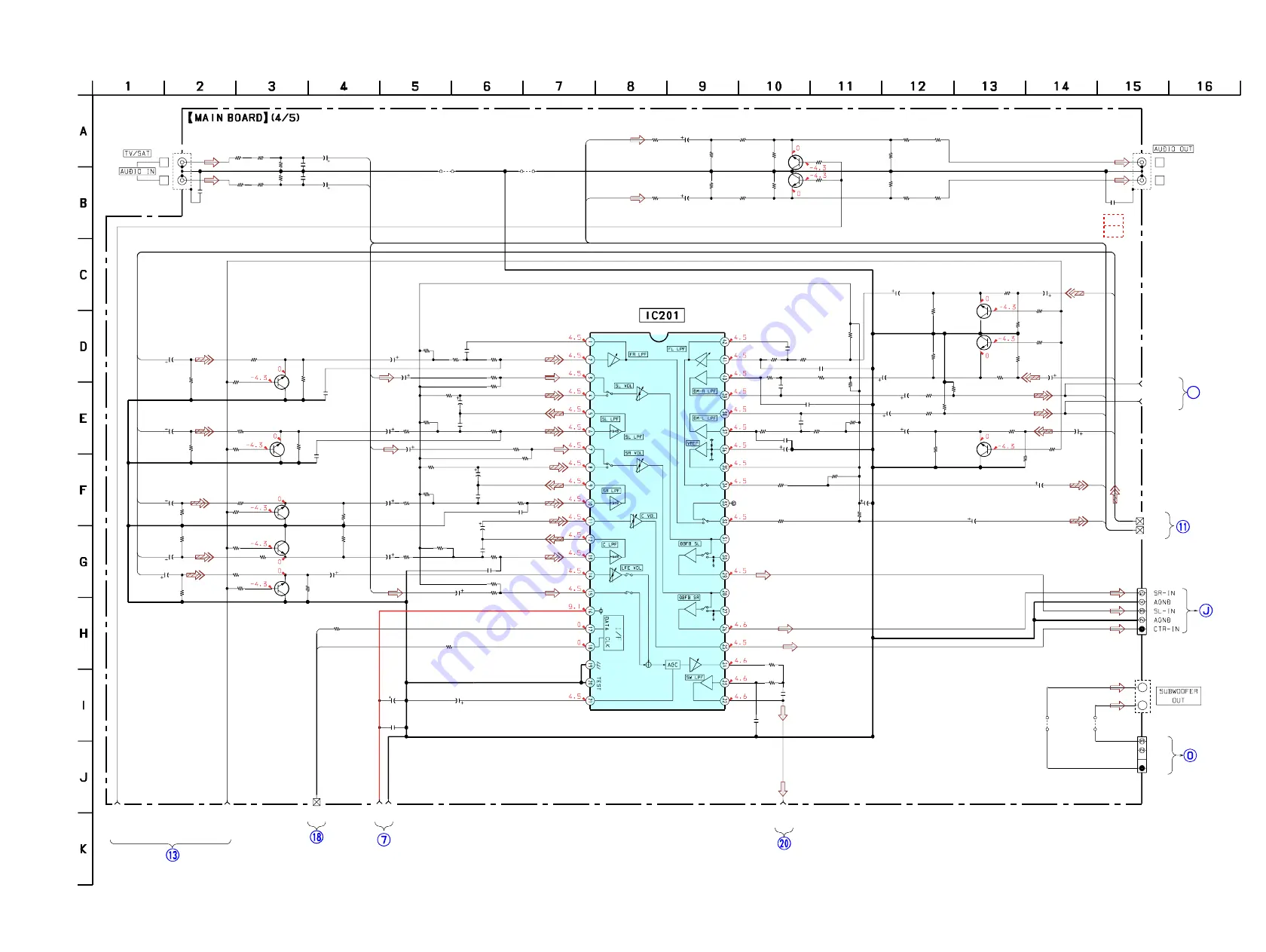Viewport: 1266px width, 952px height.
Task: Click the LFE VOL block label
Action: (631, 568)
